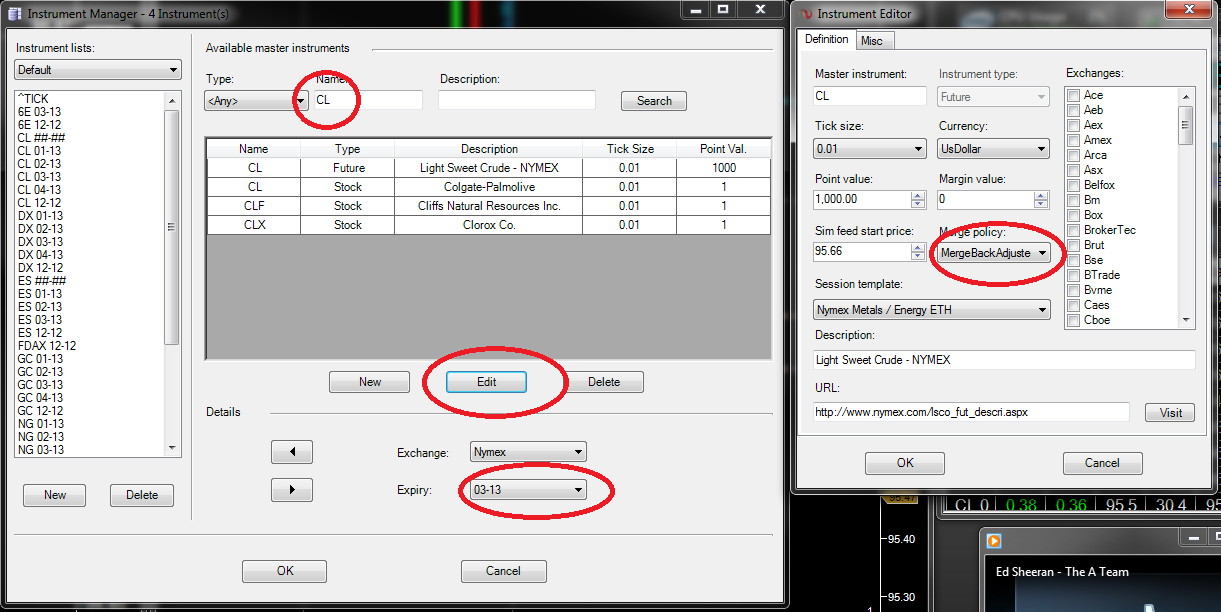Click the Point Val. column header
Screen dimensions: 1221x612
point(724,149)
